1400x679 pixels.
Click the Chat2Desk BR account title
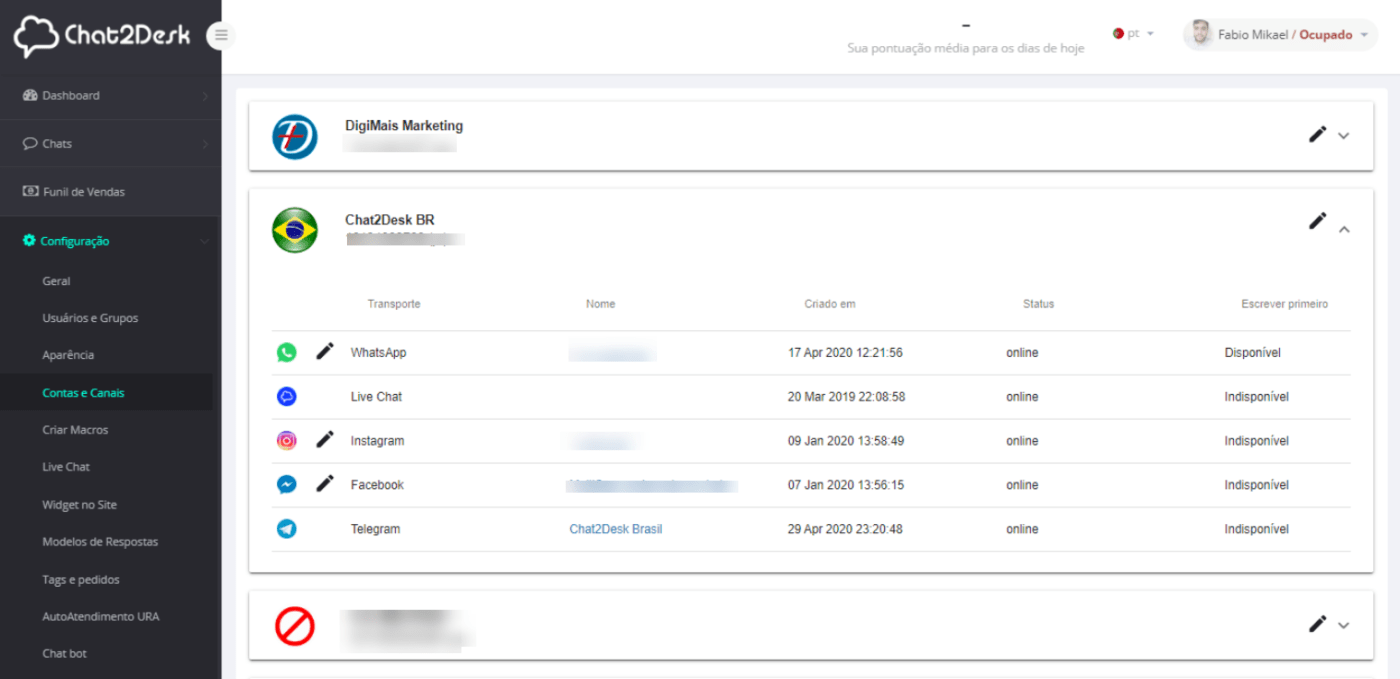[390, 220]
